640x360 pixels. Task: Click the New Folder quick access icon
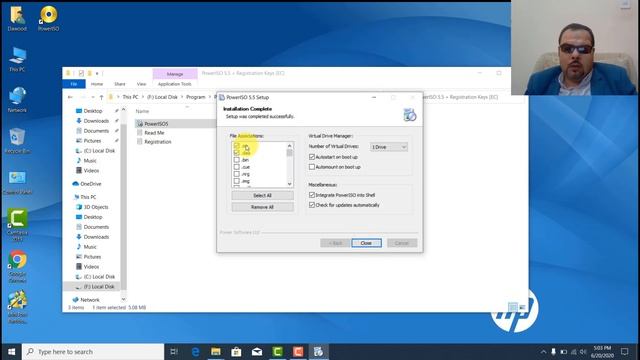coord(89,73)
